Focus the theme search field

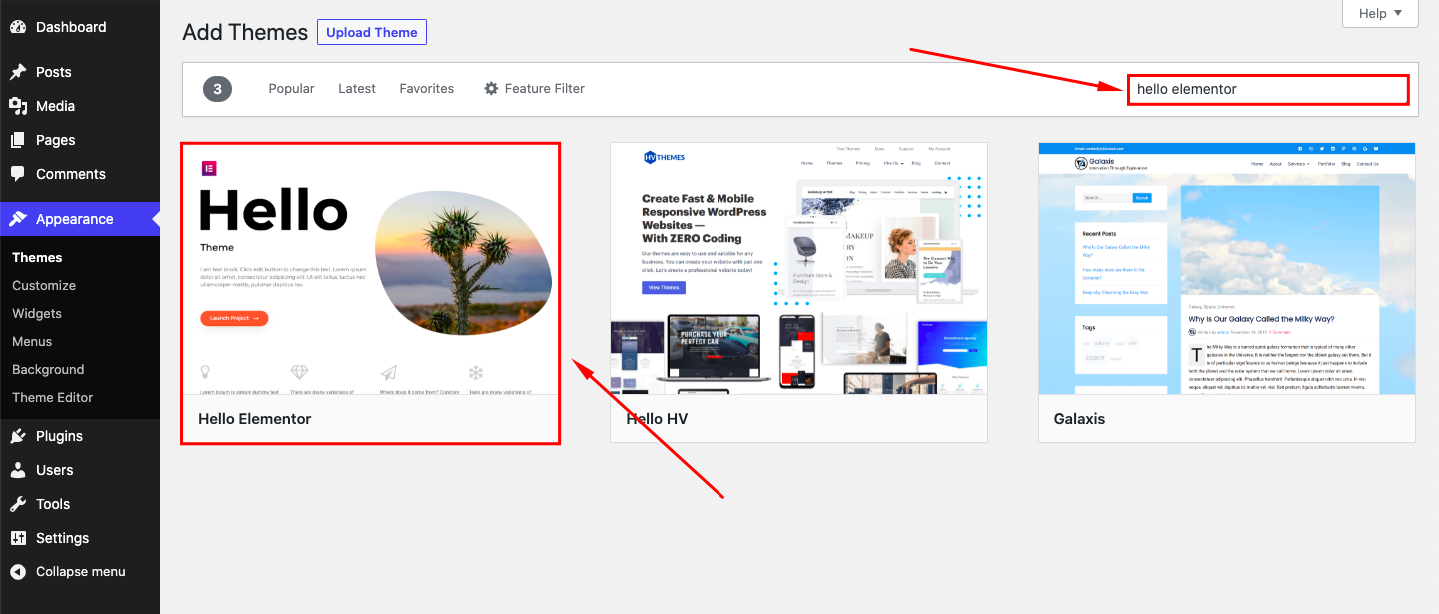(x=1268, y=89)
